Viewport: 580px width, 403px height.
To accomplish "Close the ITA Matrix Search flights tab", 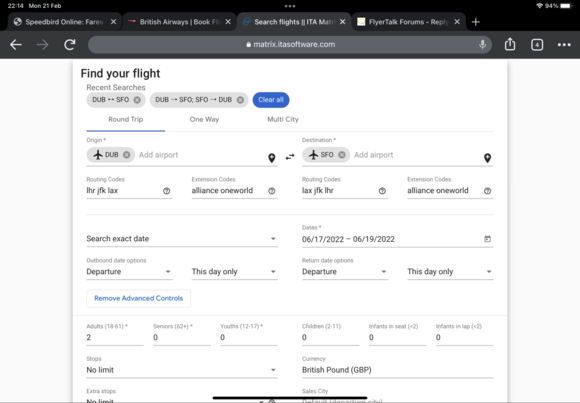I will pos(343,22).
